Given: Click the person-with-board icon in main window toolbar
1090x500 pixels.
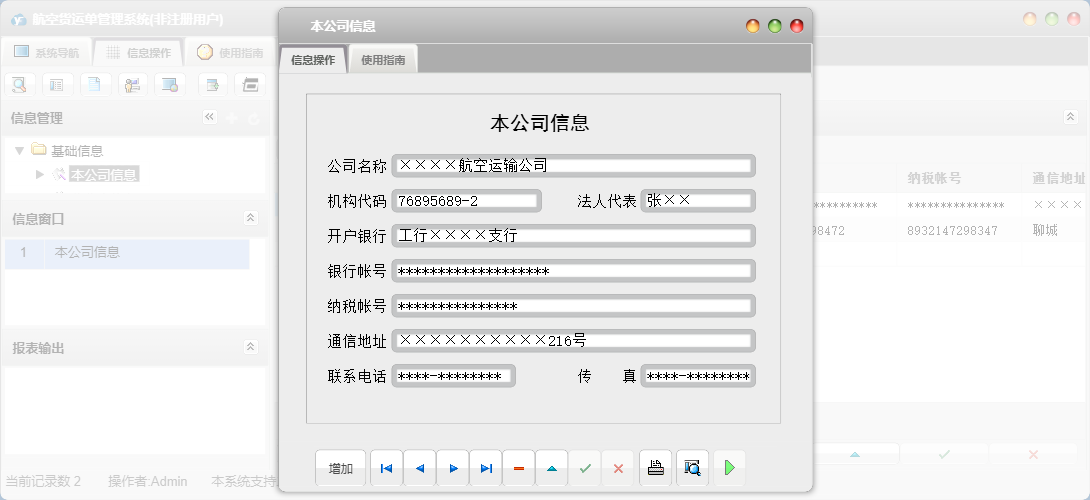Looking at the screenshot, I should click(133, 85).
